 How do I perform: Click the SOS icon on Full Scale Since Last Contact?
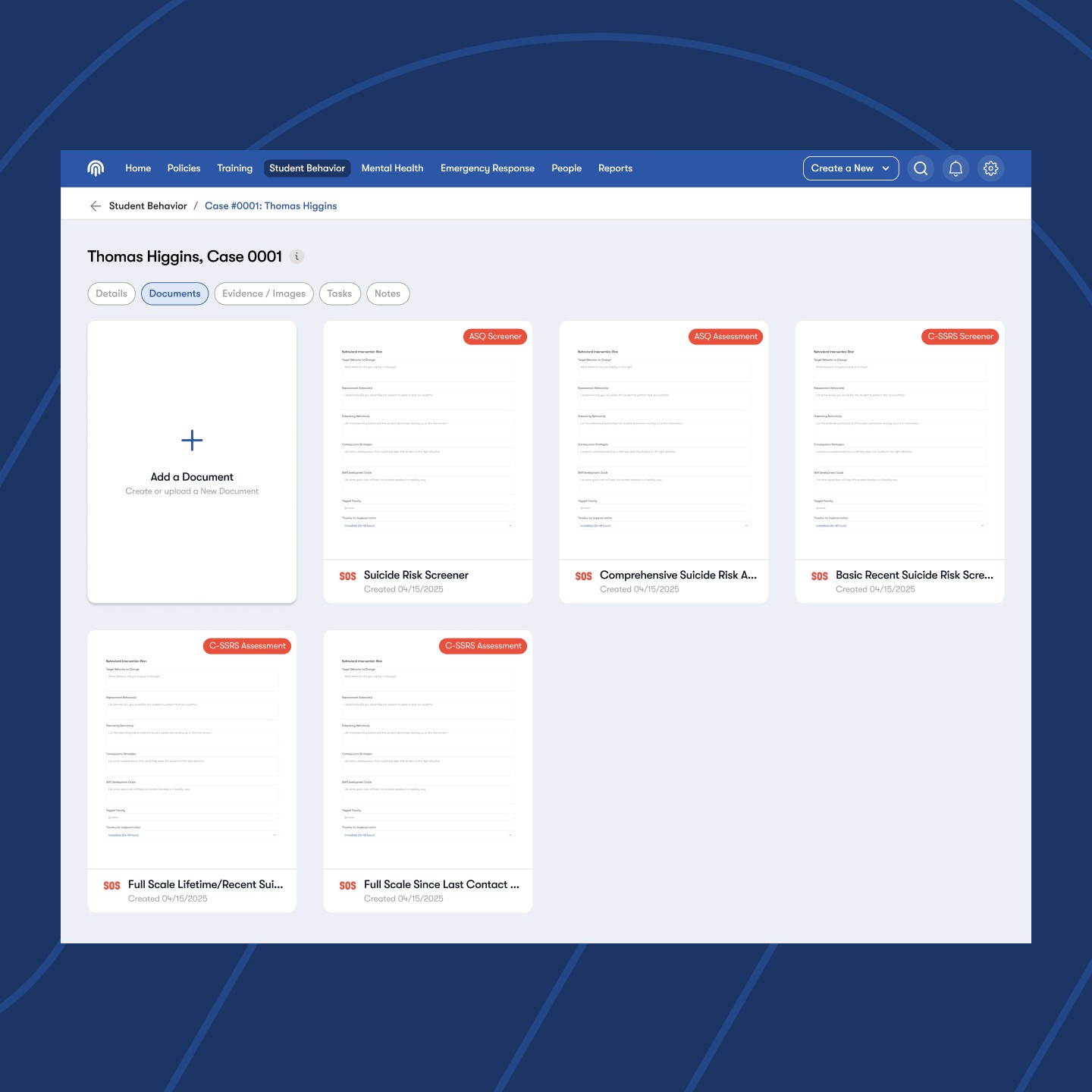pyautogui.click(x=347, y=885)
